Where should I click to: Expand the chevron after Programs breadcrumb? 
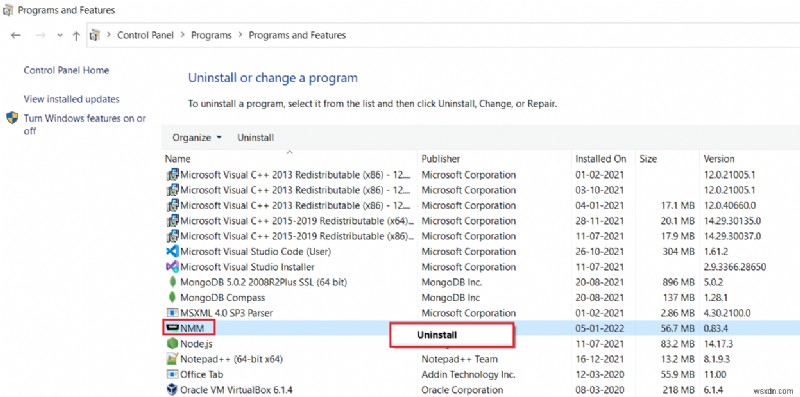[x=240, y=35]
